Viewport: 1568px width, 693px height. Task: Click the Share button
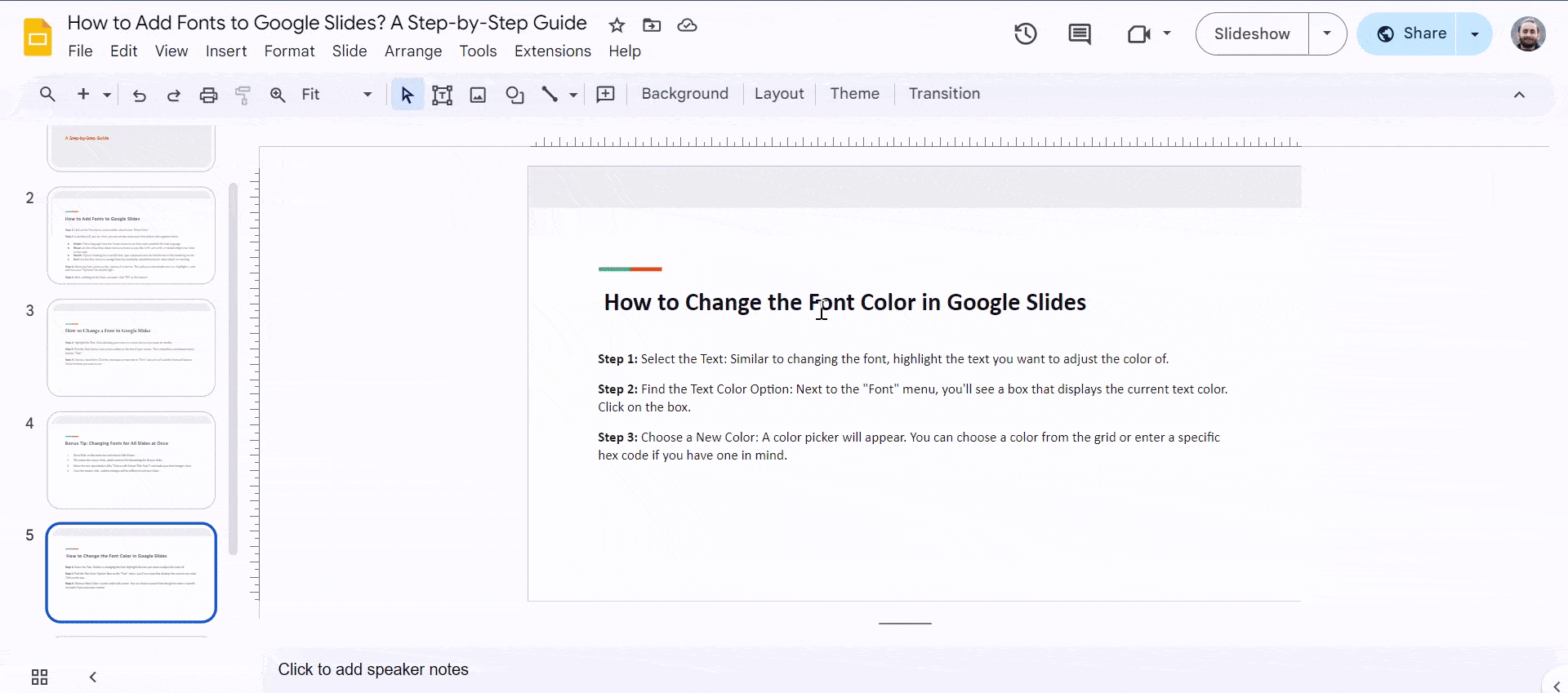(1411, 33)
